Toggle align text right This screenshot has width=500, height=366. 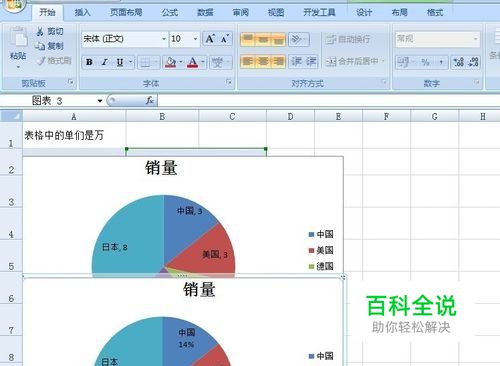[278, 62]
